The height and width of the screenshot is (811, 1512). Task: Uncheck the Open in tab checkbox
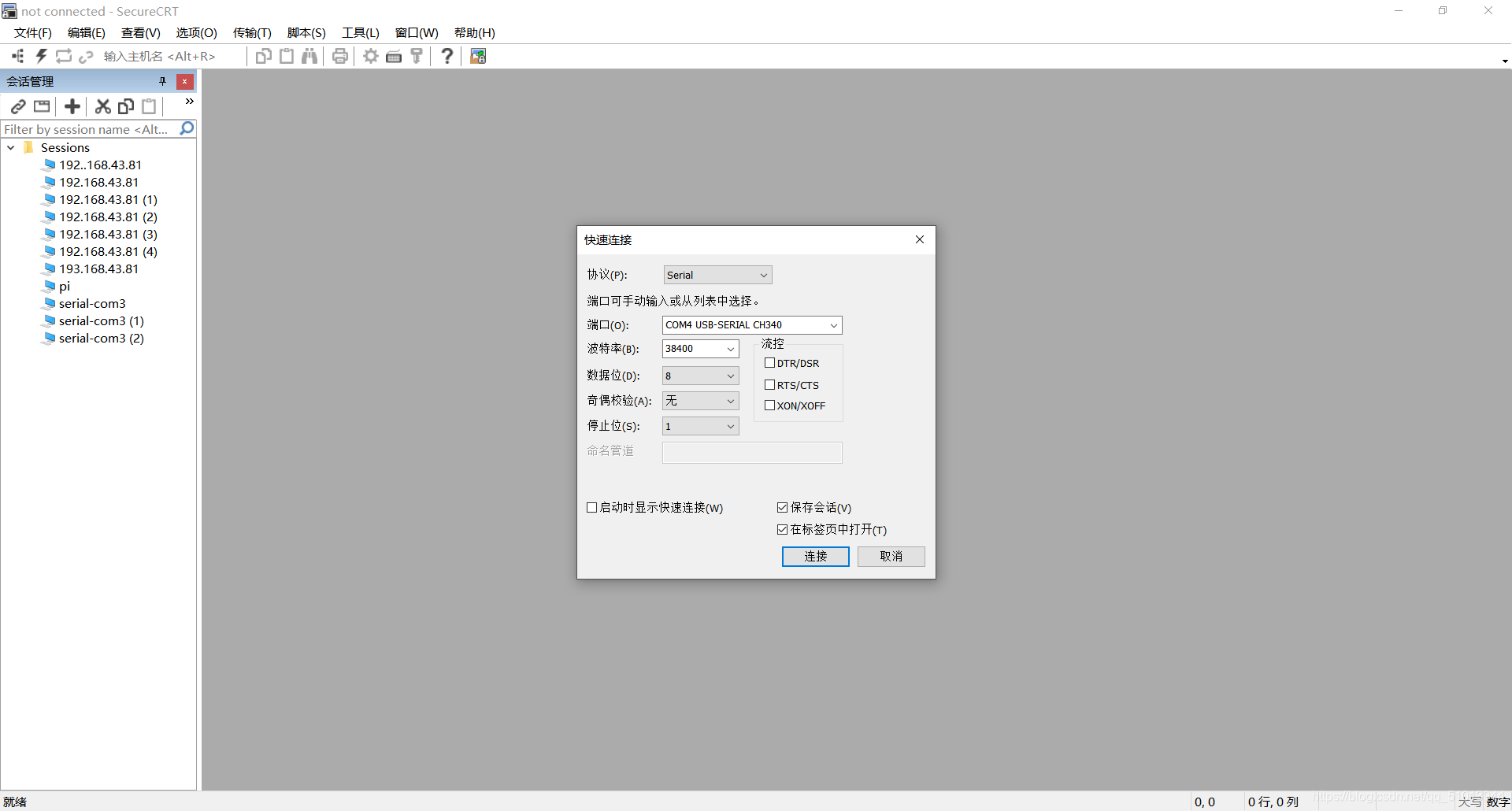pos(782,530)
